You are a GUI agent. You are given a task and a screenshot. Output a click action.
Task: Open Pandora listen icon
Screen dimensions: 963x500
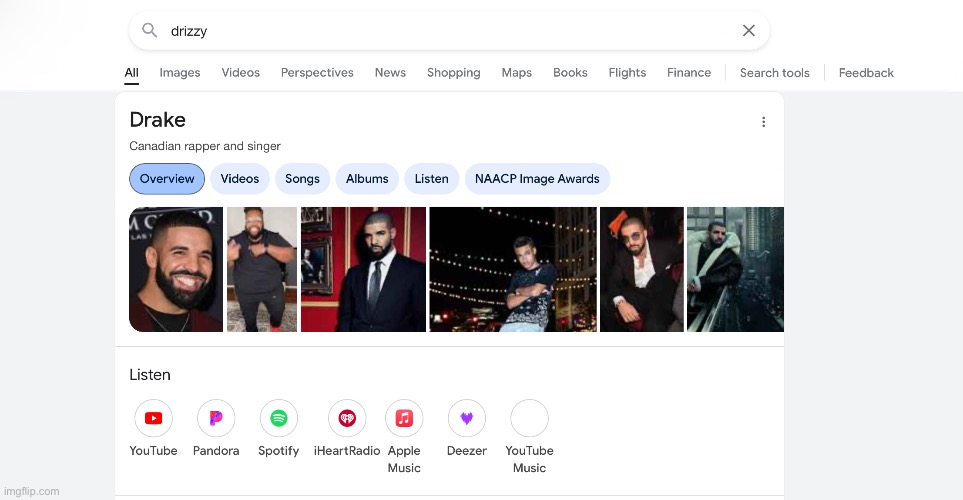(216, 418)
